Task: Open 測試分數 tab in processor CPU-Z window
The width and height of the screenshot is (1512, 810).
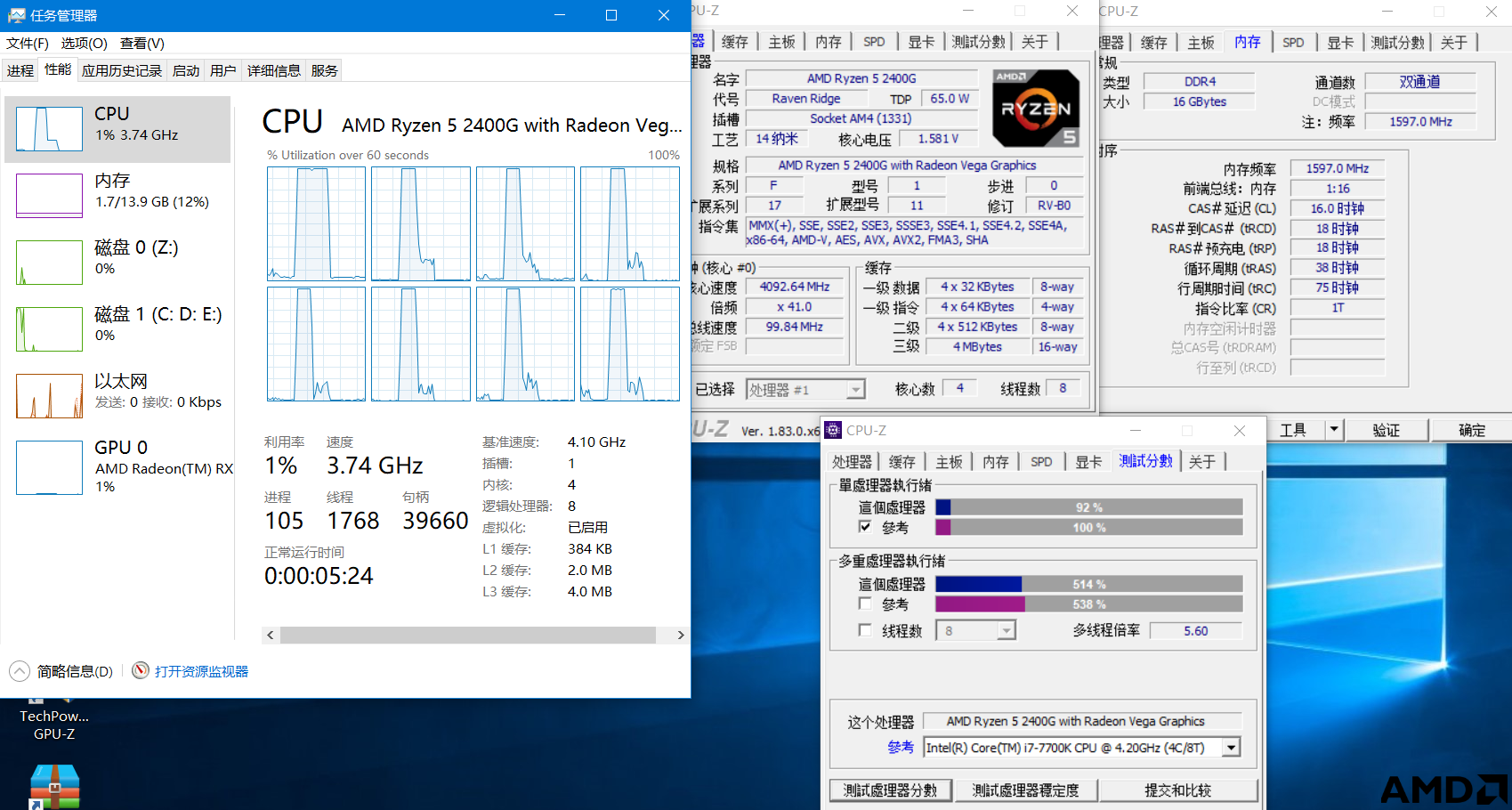Action: [979, 42]
